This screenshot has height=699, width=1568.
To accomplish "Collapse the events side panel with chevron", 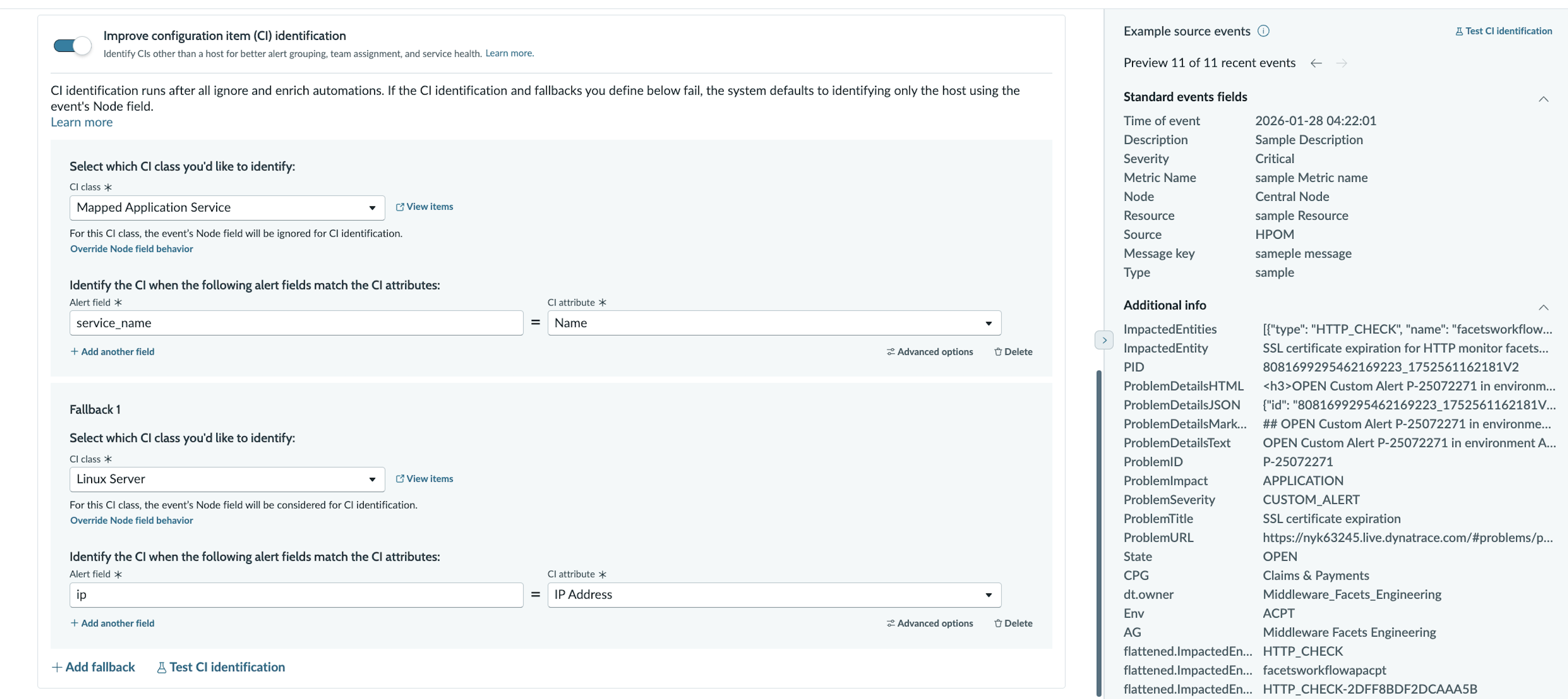I will click(1104, 340).
